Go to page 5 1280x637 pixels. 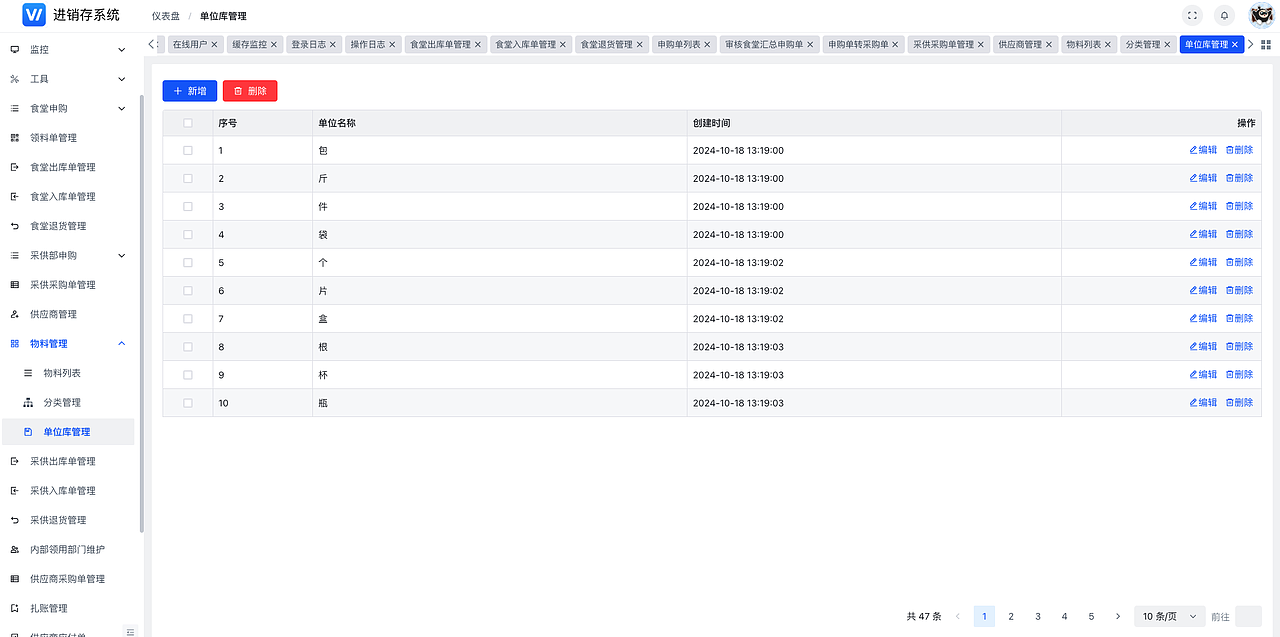[x=1091, y=616]
